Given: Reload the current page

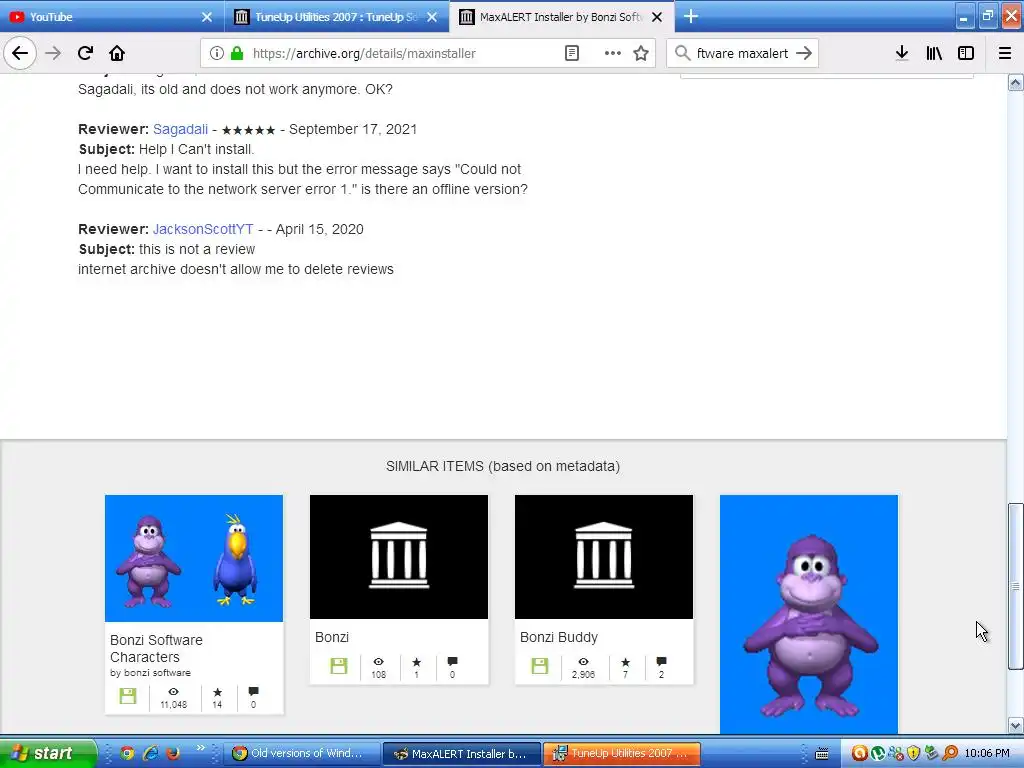Looking at the screenshot, I should tap(85, 54).
